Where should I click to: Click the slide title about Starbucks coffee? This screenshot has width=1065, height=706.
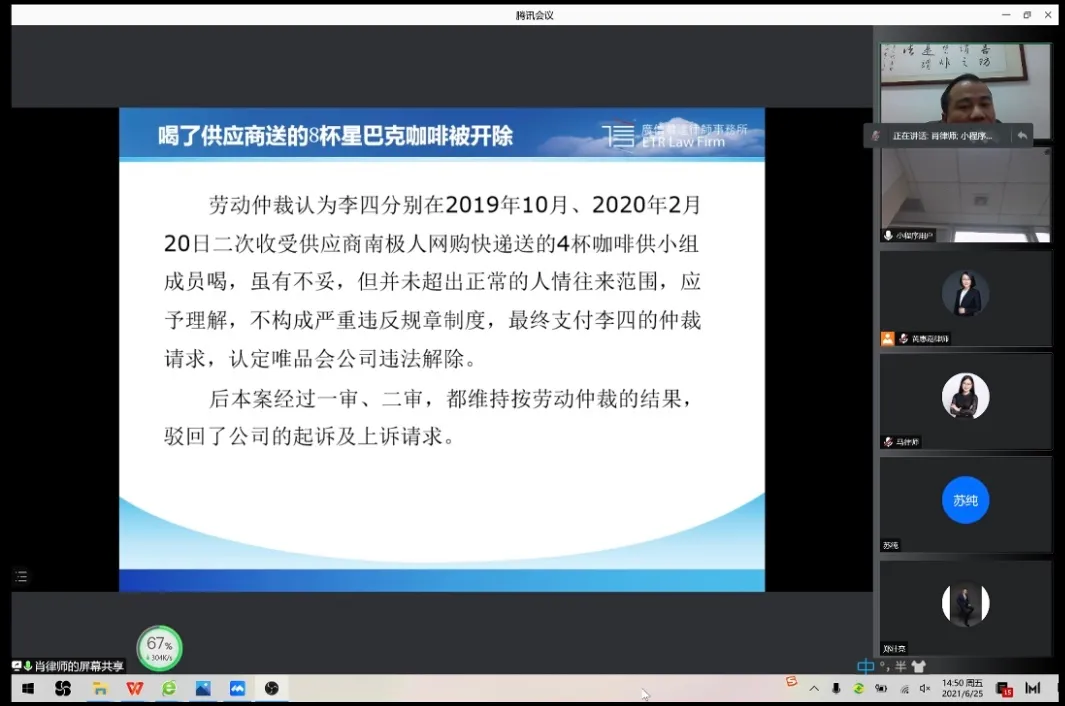click(336, 136)
